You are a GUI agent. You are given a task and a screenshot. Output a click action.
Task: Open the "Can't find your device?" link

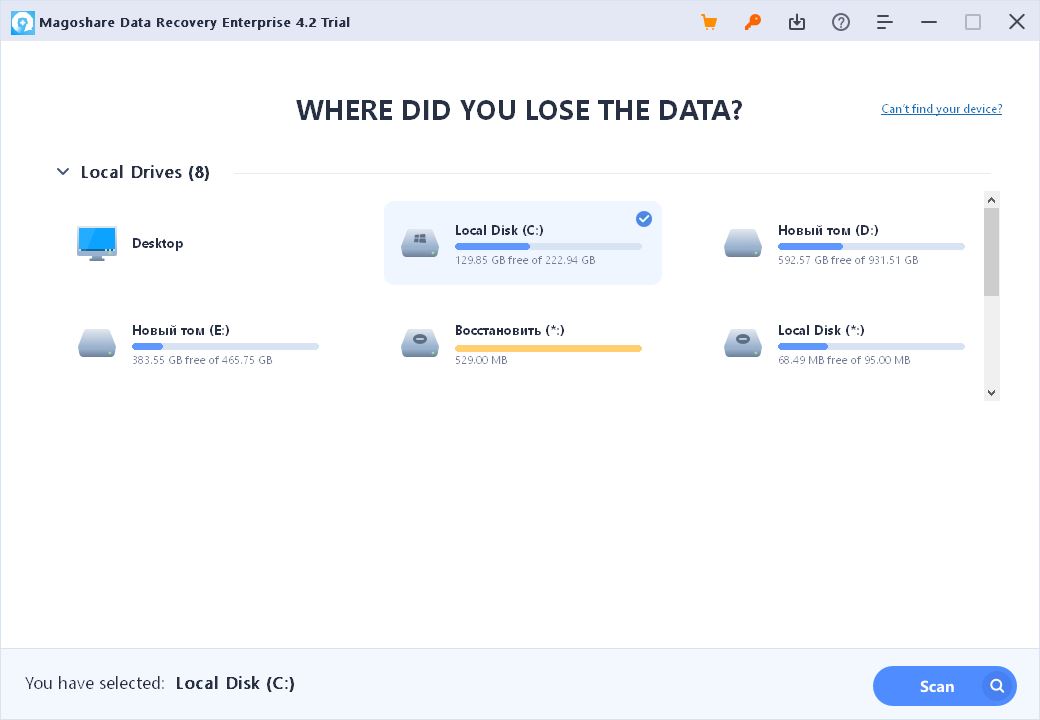pos(940,108)
